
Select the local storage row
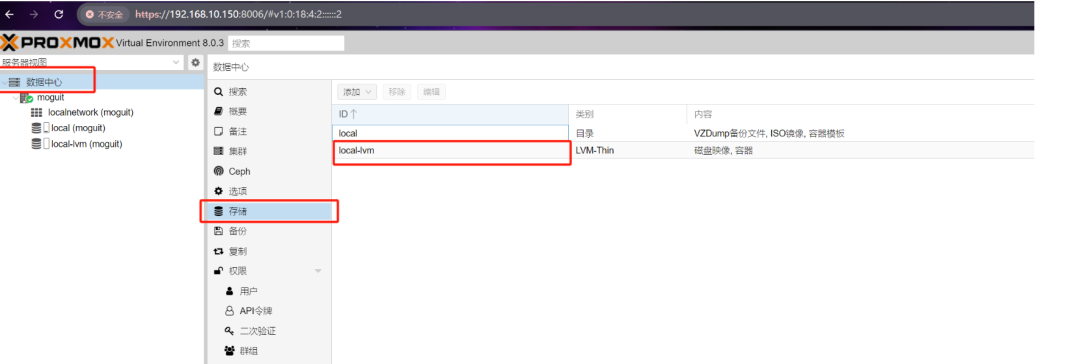pyautogui.click(x=683, y=133)
